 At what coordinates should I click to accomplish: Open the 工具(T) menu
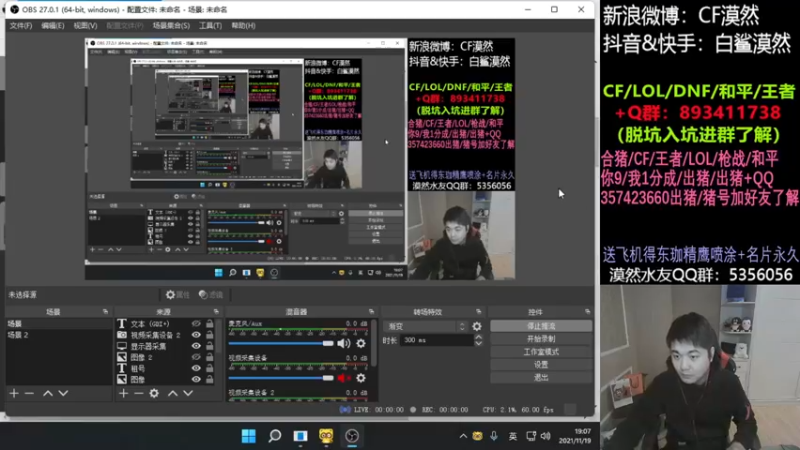(210, 26)
